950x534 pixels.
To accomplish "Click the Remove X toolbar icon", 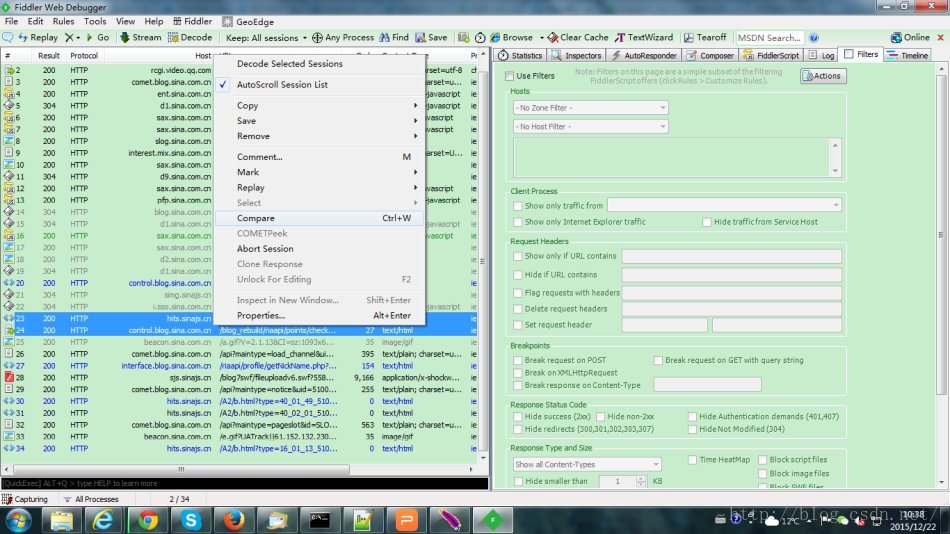I will [x=69, y=38].
